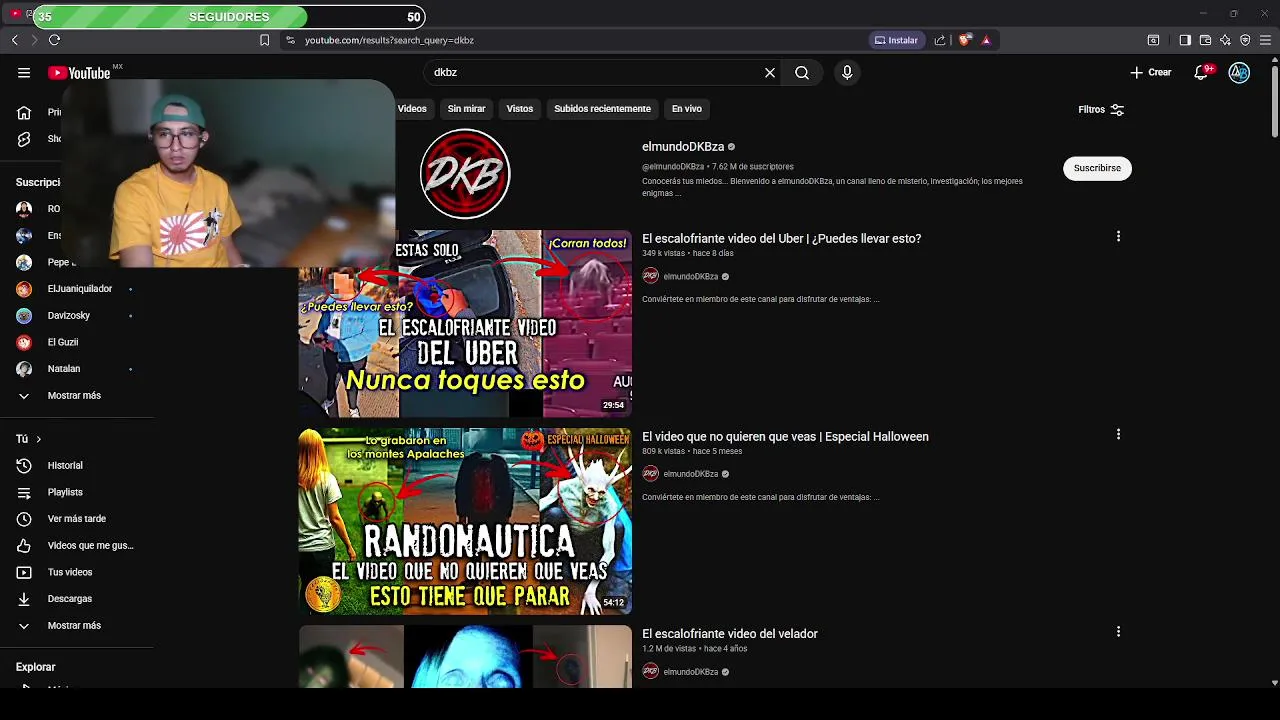Toggle the browser sidebar panel

tap(1185, 40)
